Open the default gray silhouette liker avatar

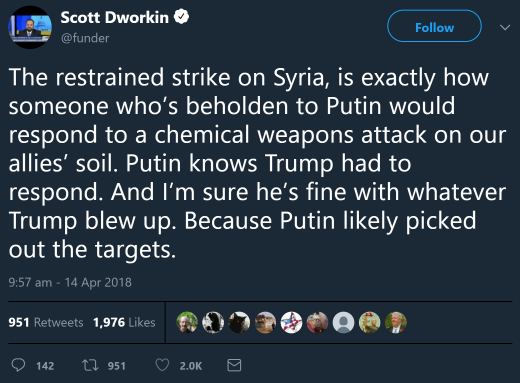pos(343,322)
